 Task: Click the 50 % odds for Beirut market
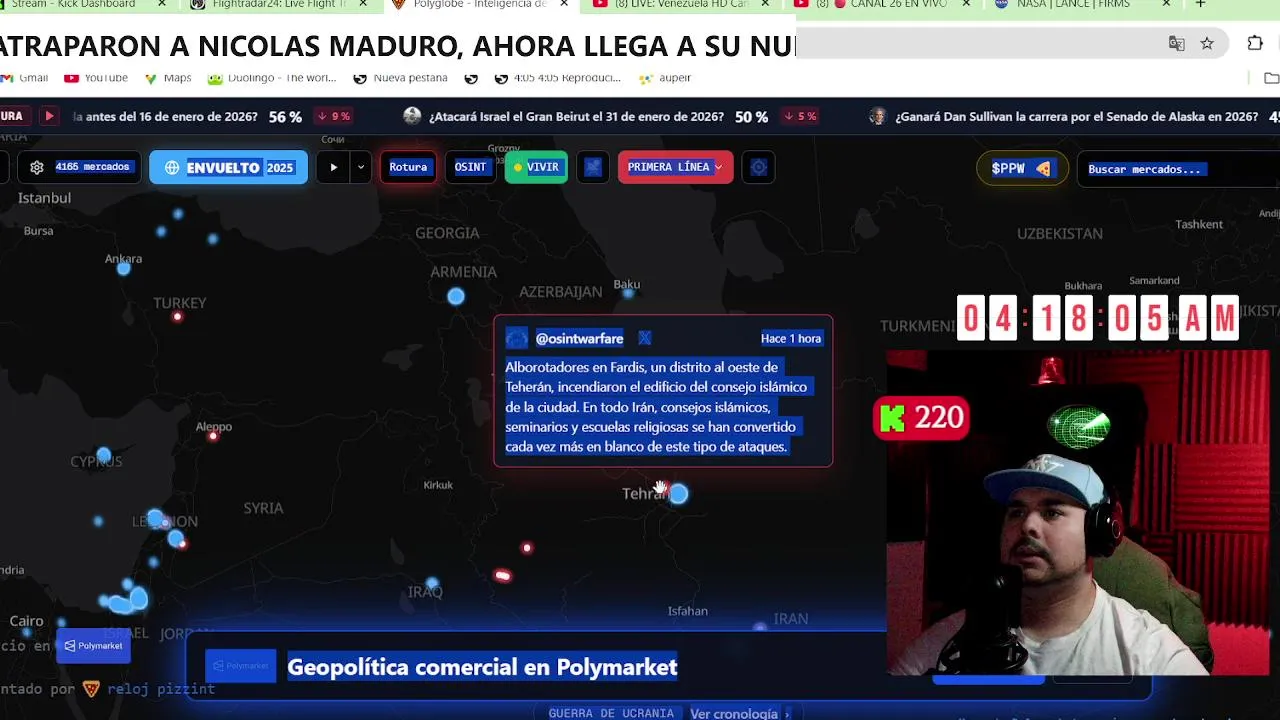tap(751, 116)
